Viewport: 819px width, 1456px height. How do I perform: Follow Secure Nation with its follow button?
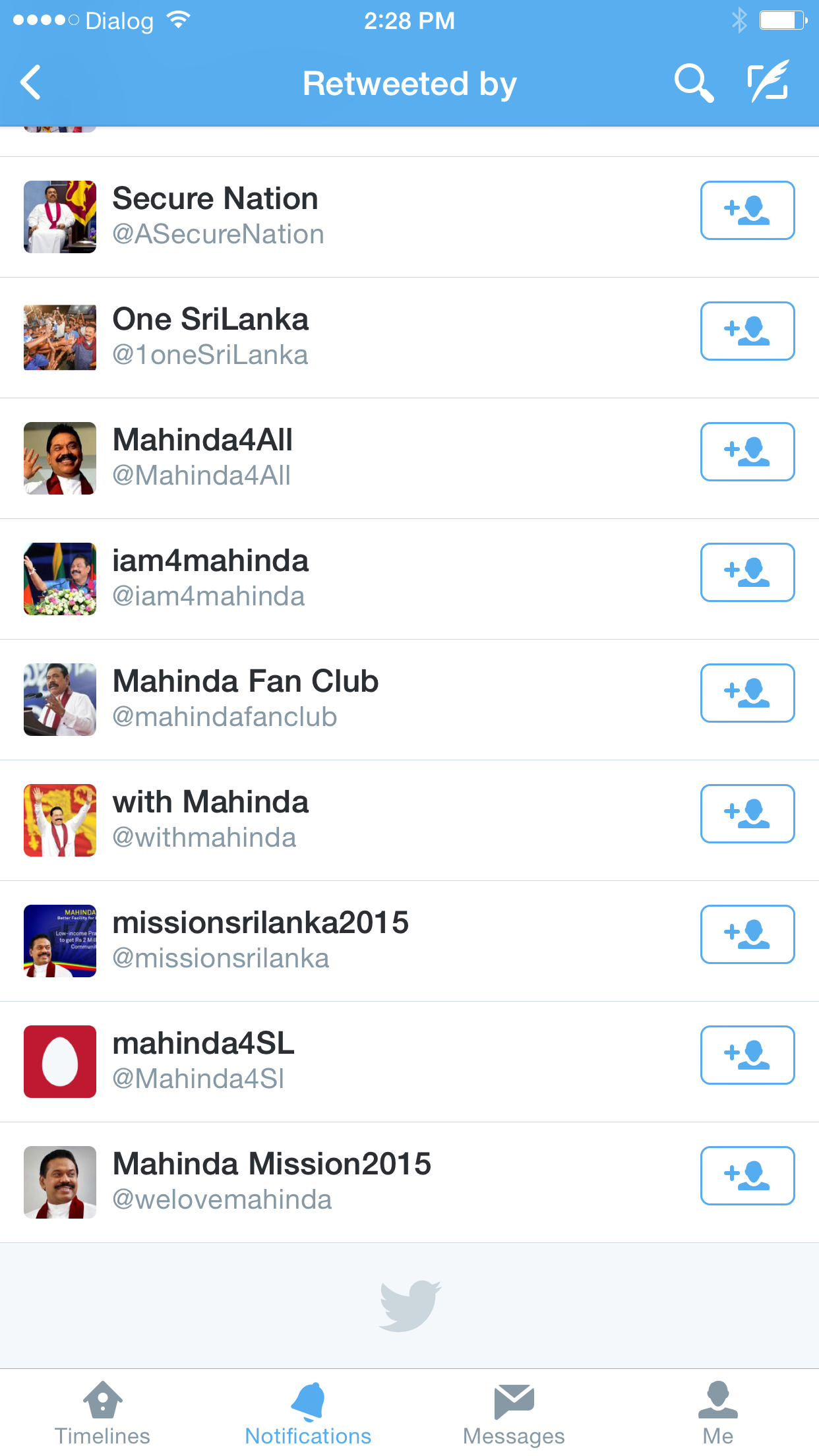click(747, 210)
